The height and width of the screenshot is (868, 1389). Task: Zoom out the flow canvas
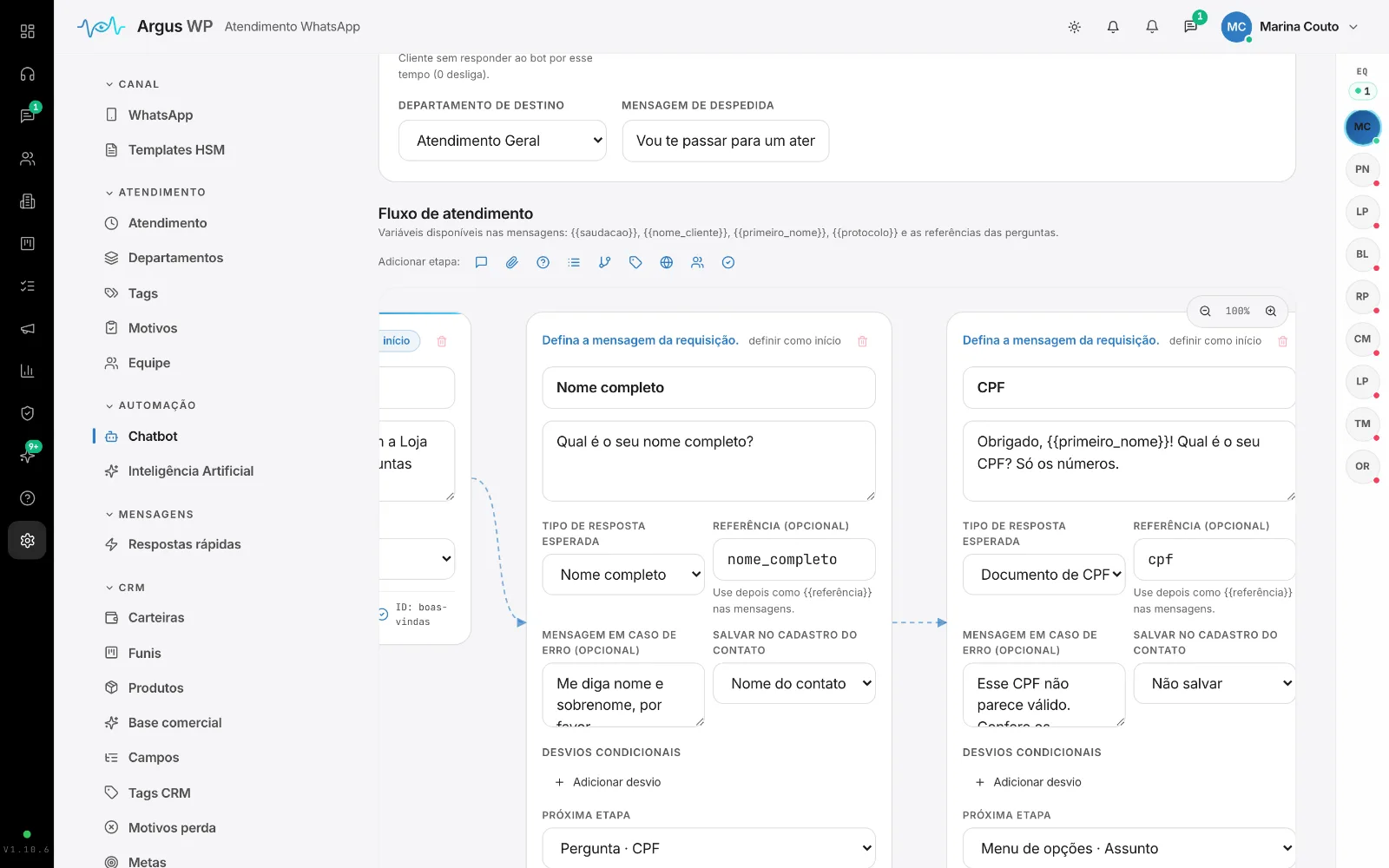pyautogui.click(x=1205, y=311)
